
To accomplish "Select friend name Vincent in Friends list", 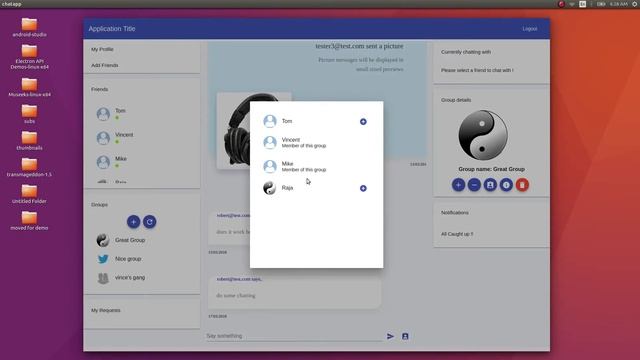I will (124, 135).
